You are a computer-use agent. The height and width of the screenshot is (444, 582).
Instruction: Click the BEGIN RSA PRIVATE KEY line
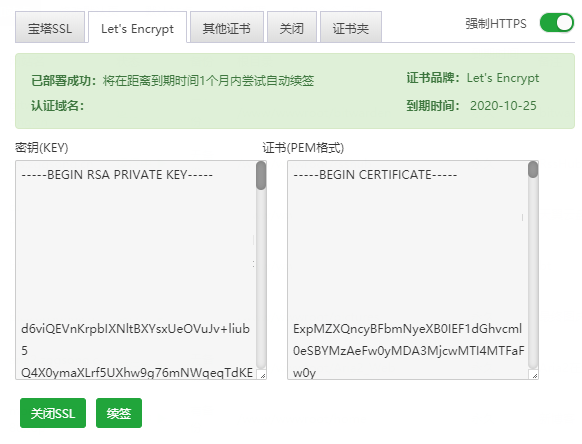[x=117, y=174]
